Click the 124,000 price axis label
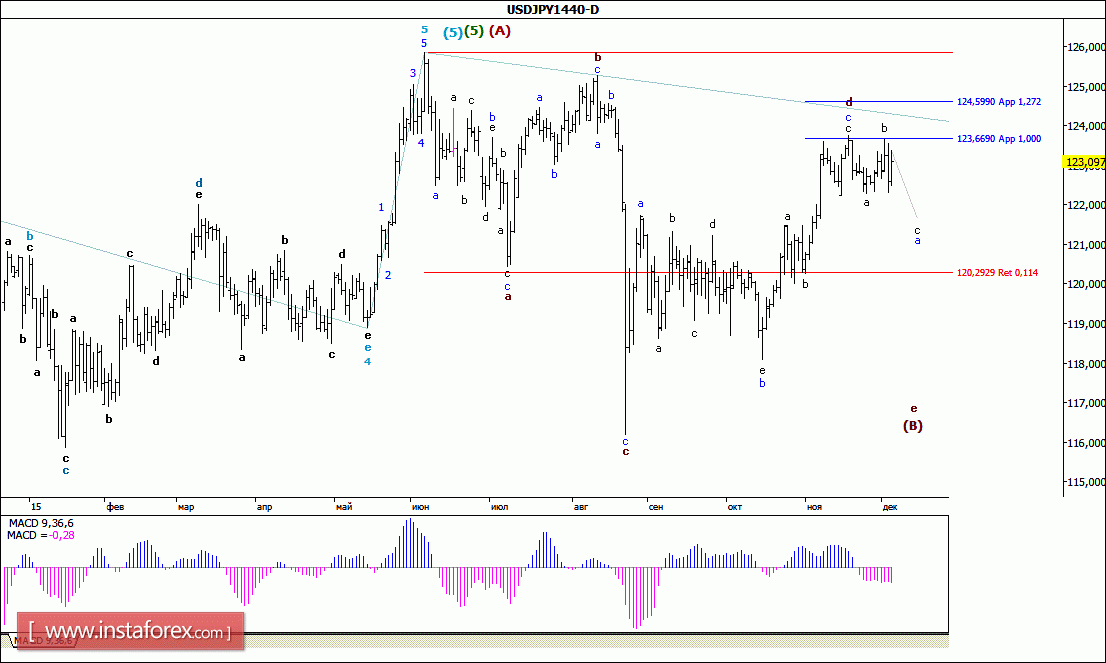The image size is (1106, 663). [x=1086, y=126]
